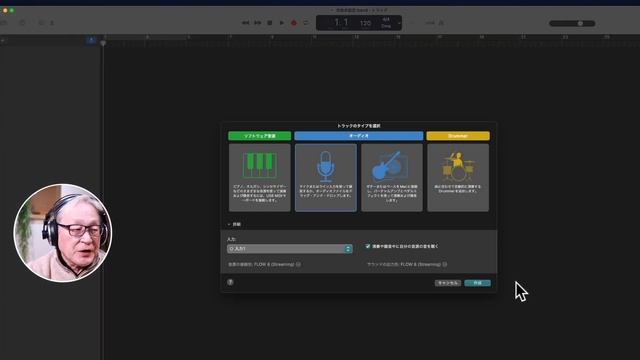Toggle the Cycle loop button
The width and height of the screenshot is (640, 360).
click(306, 23)
